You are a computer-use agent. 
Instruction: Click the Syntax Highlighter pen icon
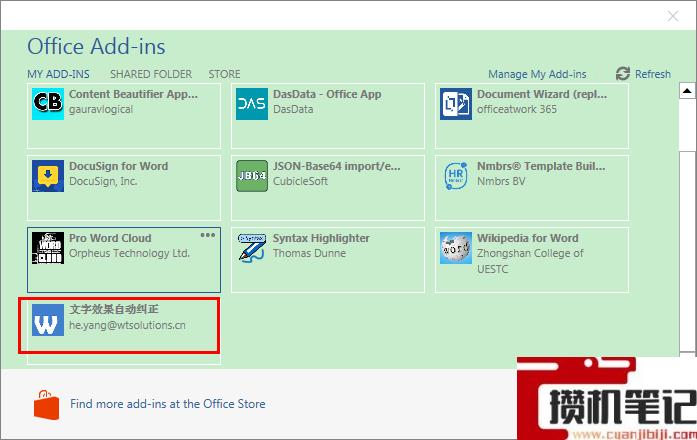click(252, 248)
